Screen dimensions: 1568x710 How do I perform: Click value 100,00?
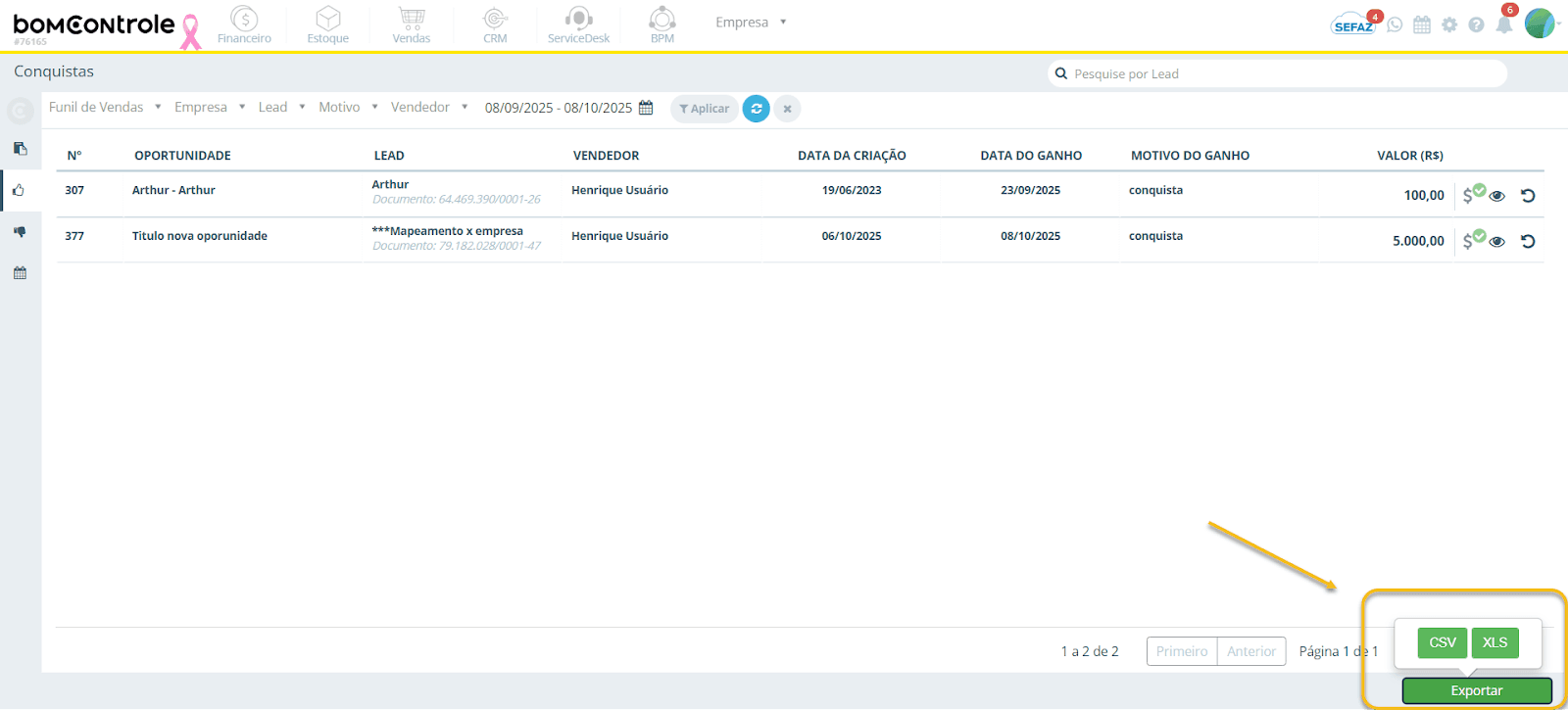click(x=1424, y=196)
